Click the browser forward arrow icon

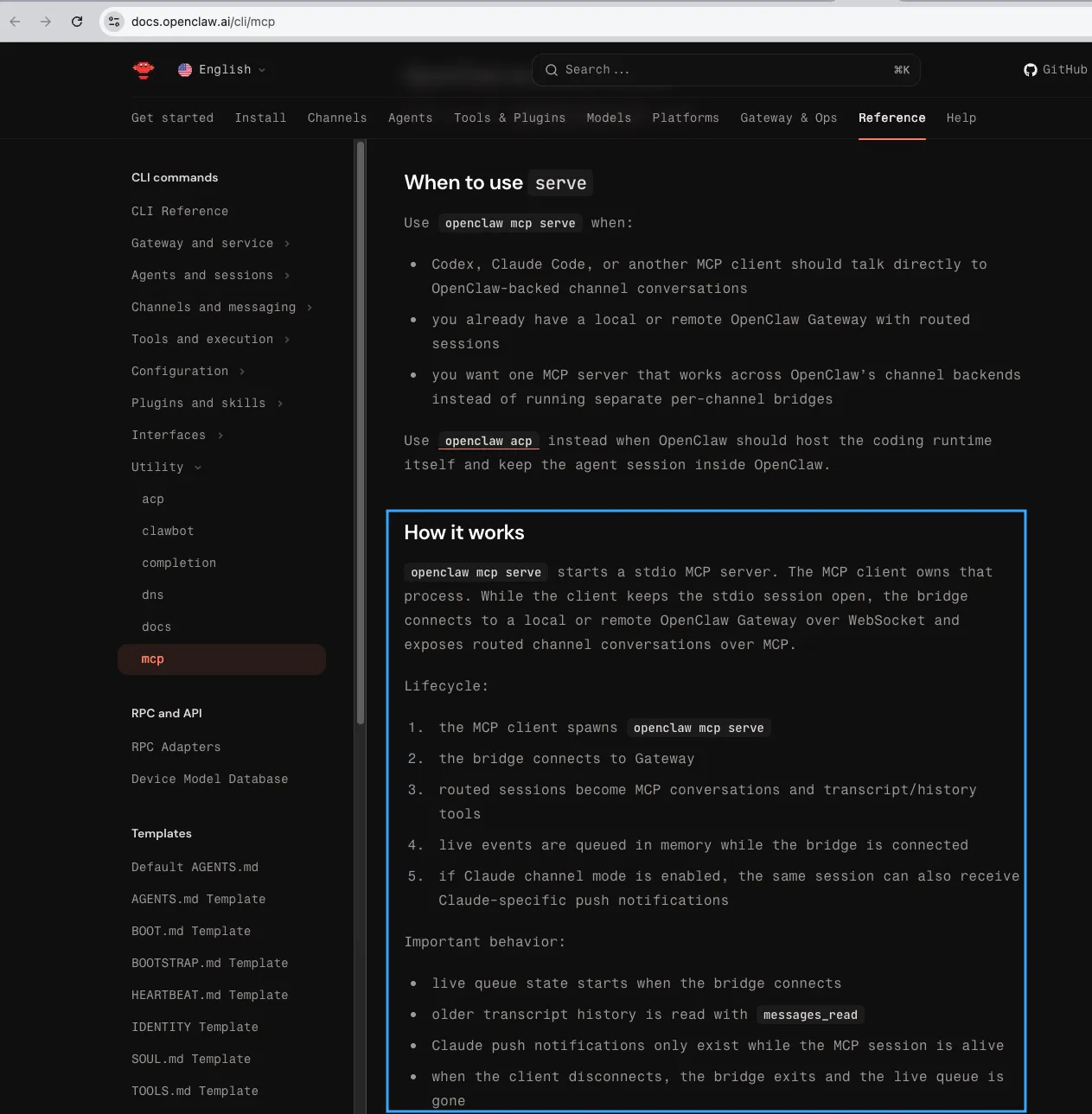(x=45, y=21)
